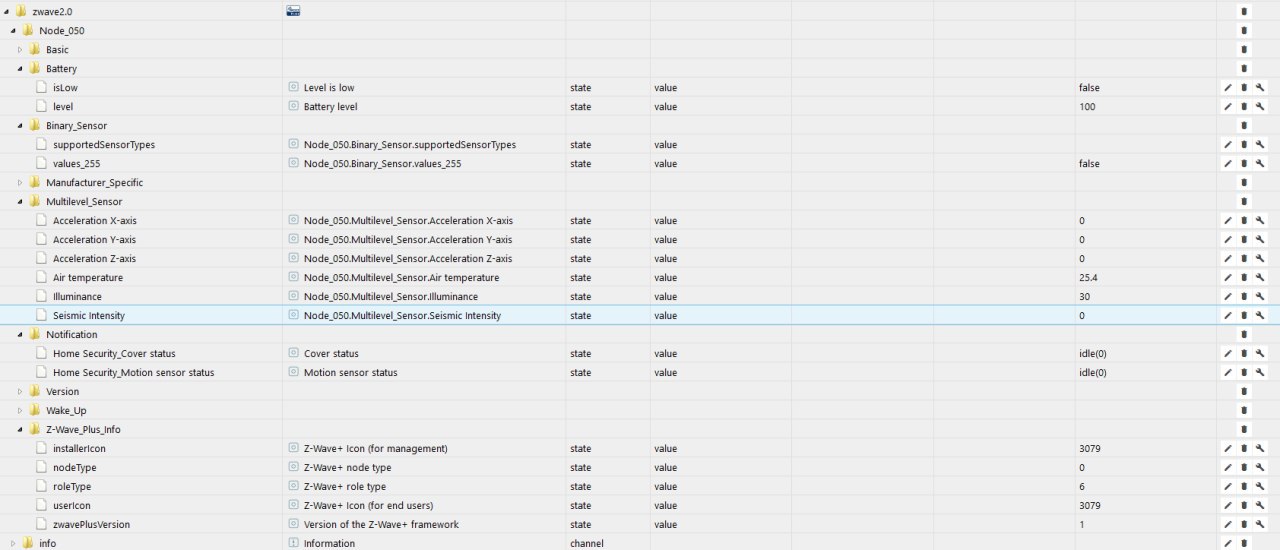Delete the Node_050 folder

(x=1244, y=31)
